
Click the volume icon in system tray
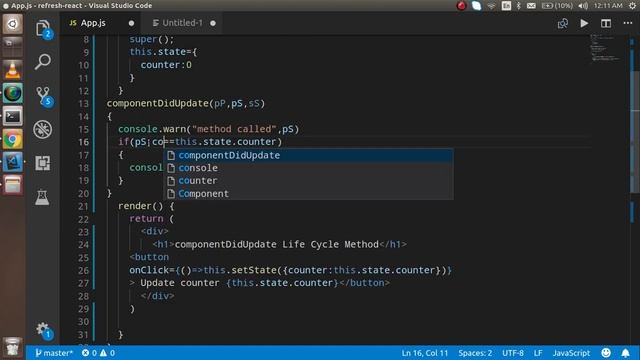coord(583,6)
